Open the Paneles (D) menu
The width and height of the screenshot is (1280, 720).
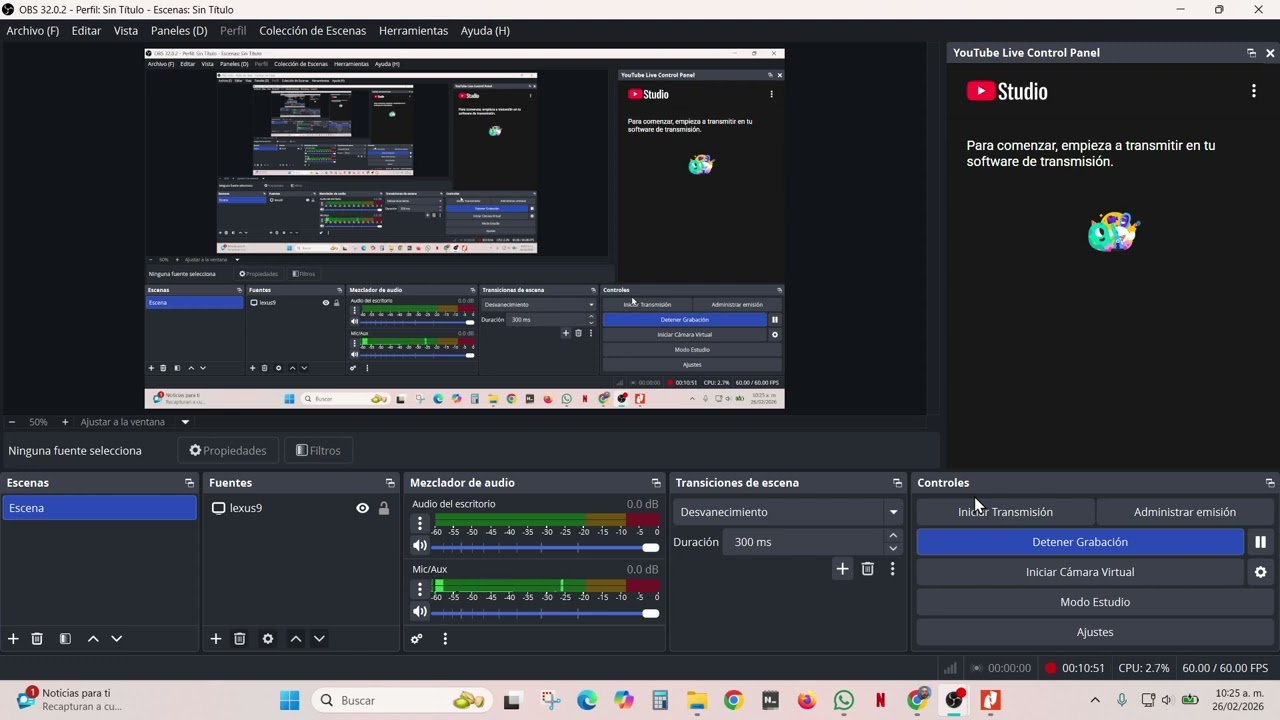pyautogui.click(x=179, y=31)
